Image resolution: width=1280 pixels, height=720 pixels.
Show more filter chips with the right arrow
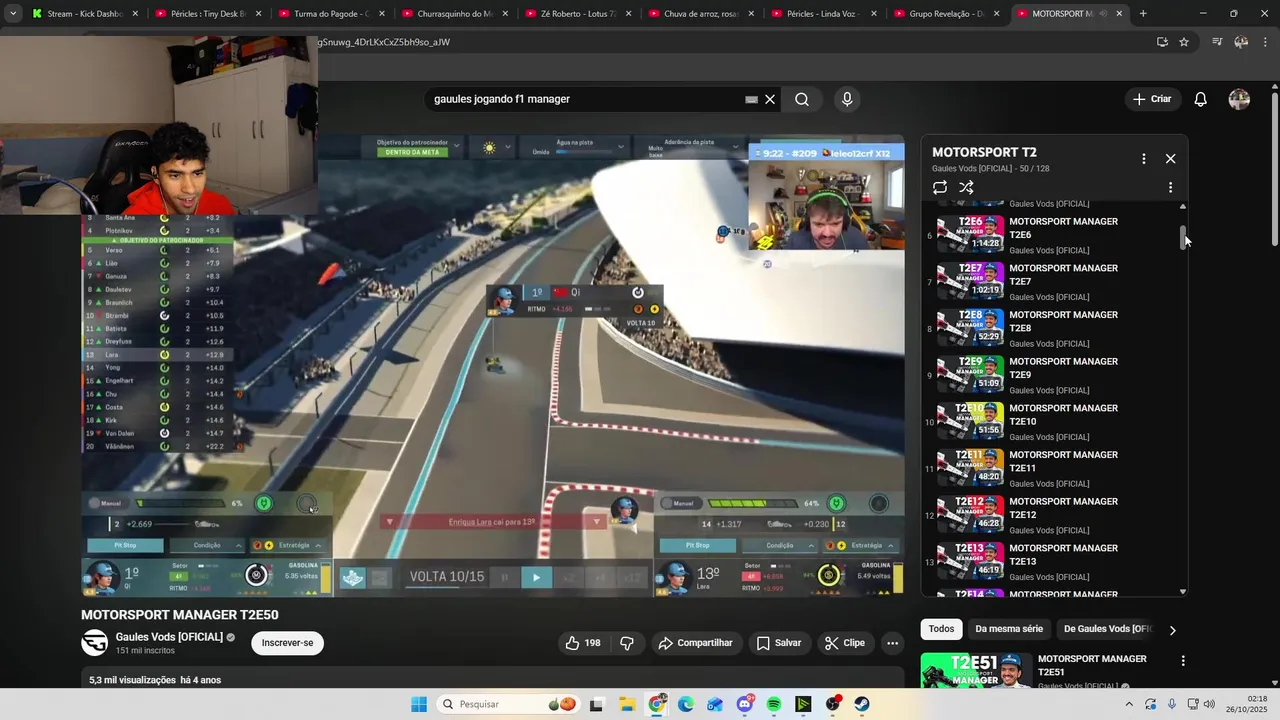pos(1172,630)
